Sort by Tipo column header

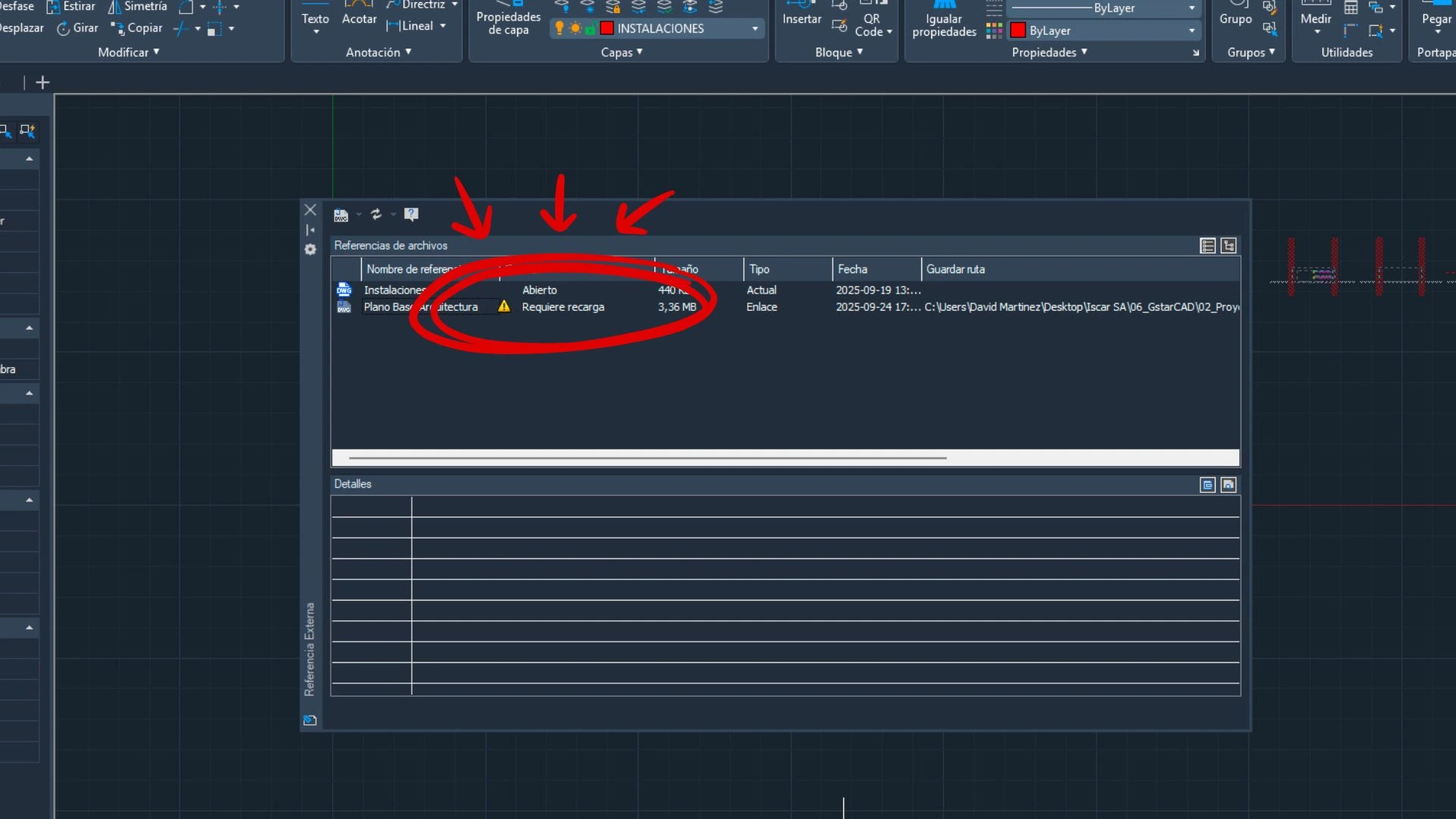pos(788,269)
